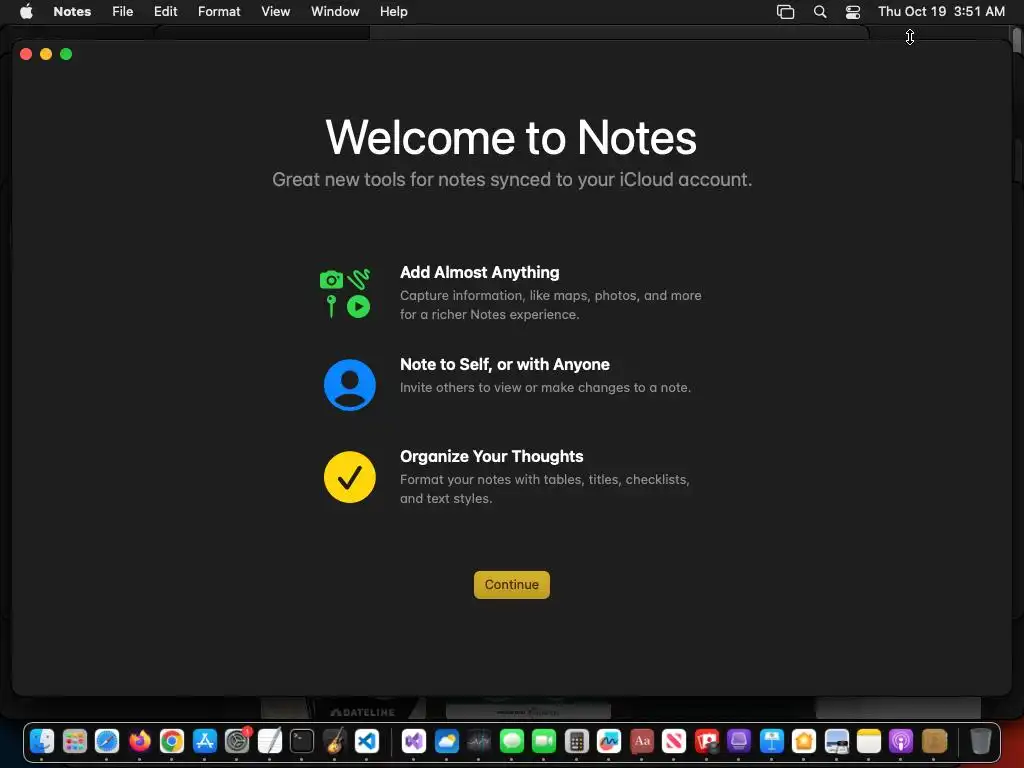Launch FaceTime from the Dock

click(x=543, y=741)
